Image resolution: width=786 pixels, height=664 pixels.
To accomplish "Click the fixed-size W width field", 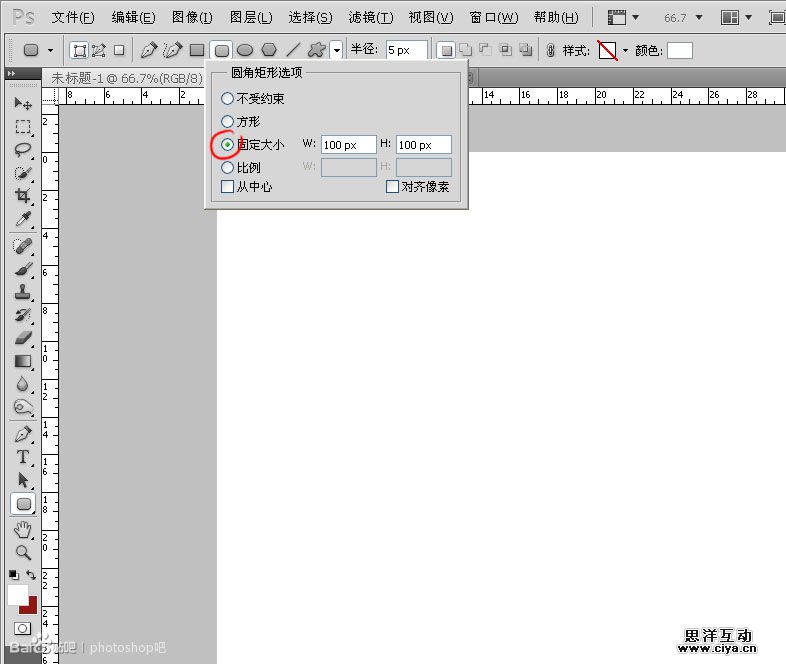I will pos(348,145).
